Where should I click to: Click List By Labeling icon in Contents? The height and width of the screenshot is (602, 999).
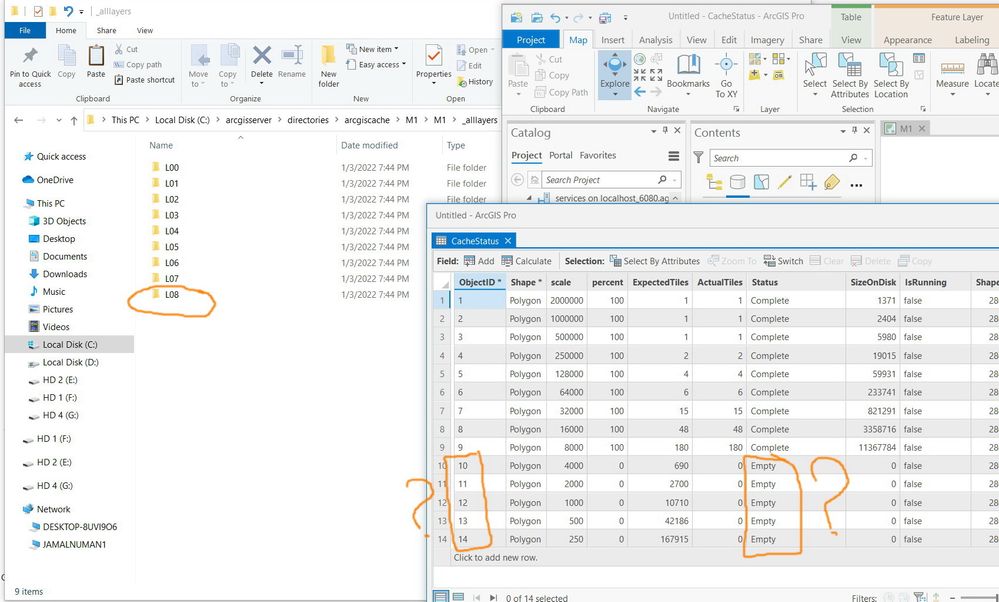click(831, 183)
